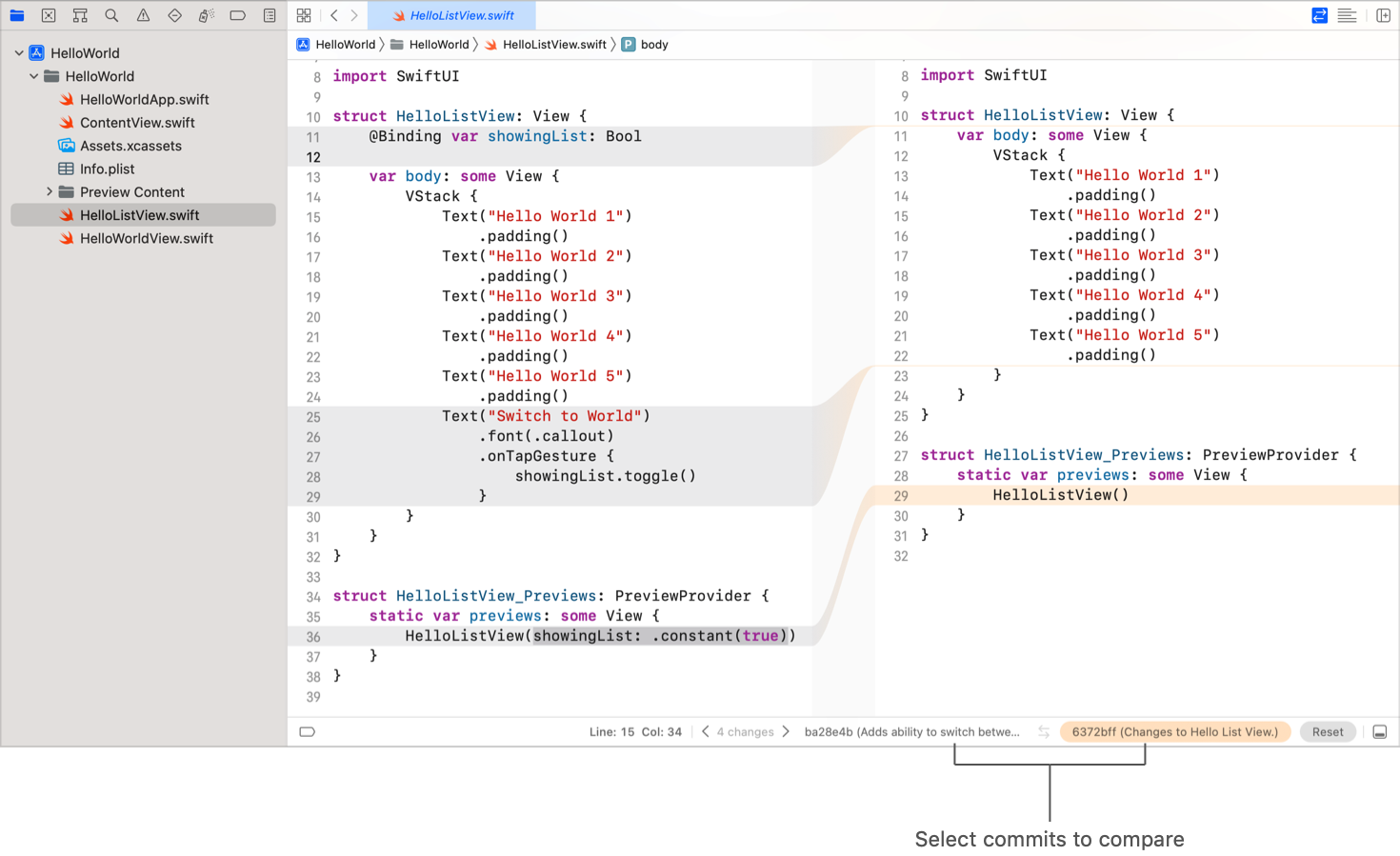1400x856 pixels.
Task: Open Assets.xcassets catalog
Action: click(130, 146)
